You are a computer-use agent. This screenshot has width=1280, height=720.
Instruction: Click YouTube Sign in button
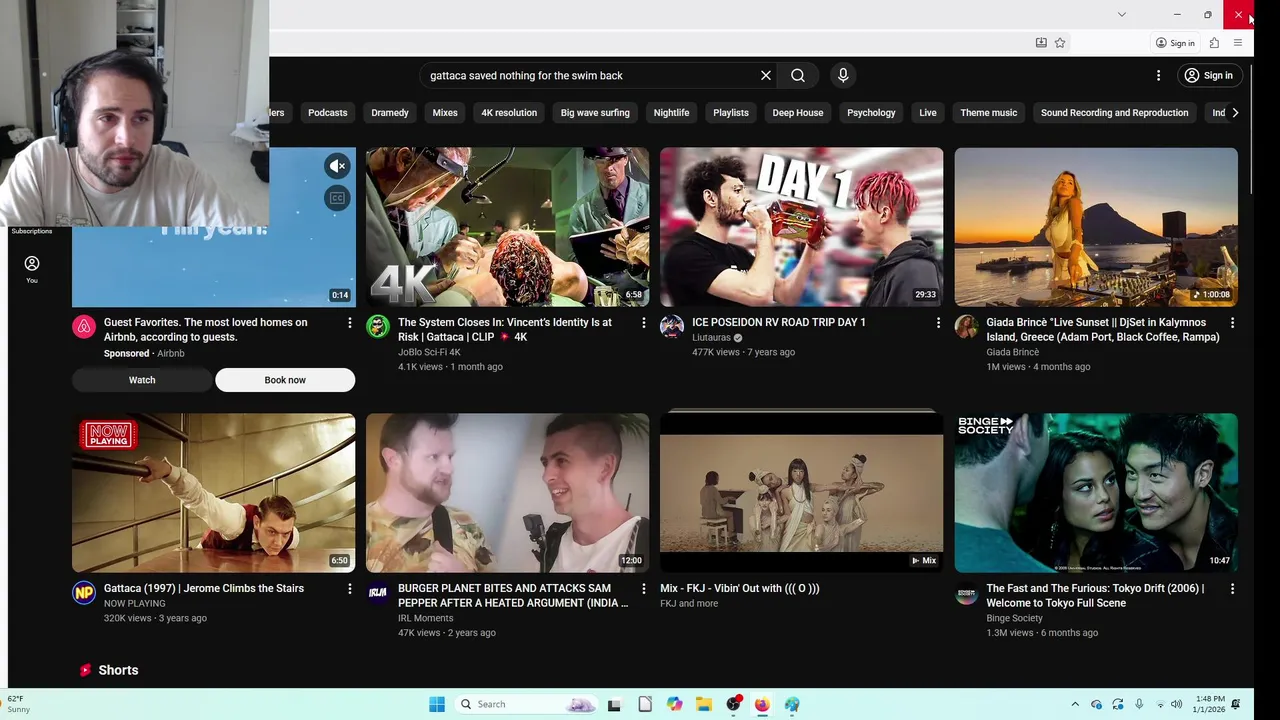[x=1208, y=75]
